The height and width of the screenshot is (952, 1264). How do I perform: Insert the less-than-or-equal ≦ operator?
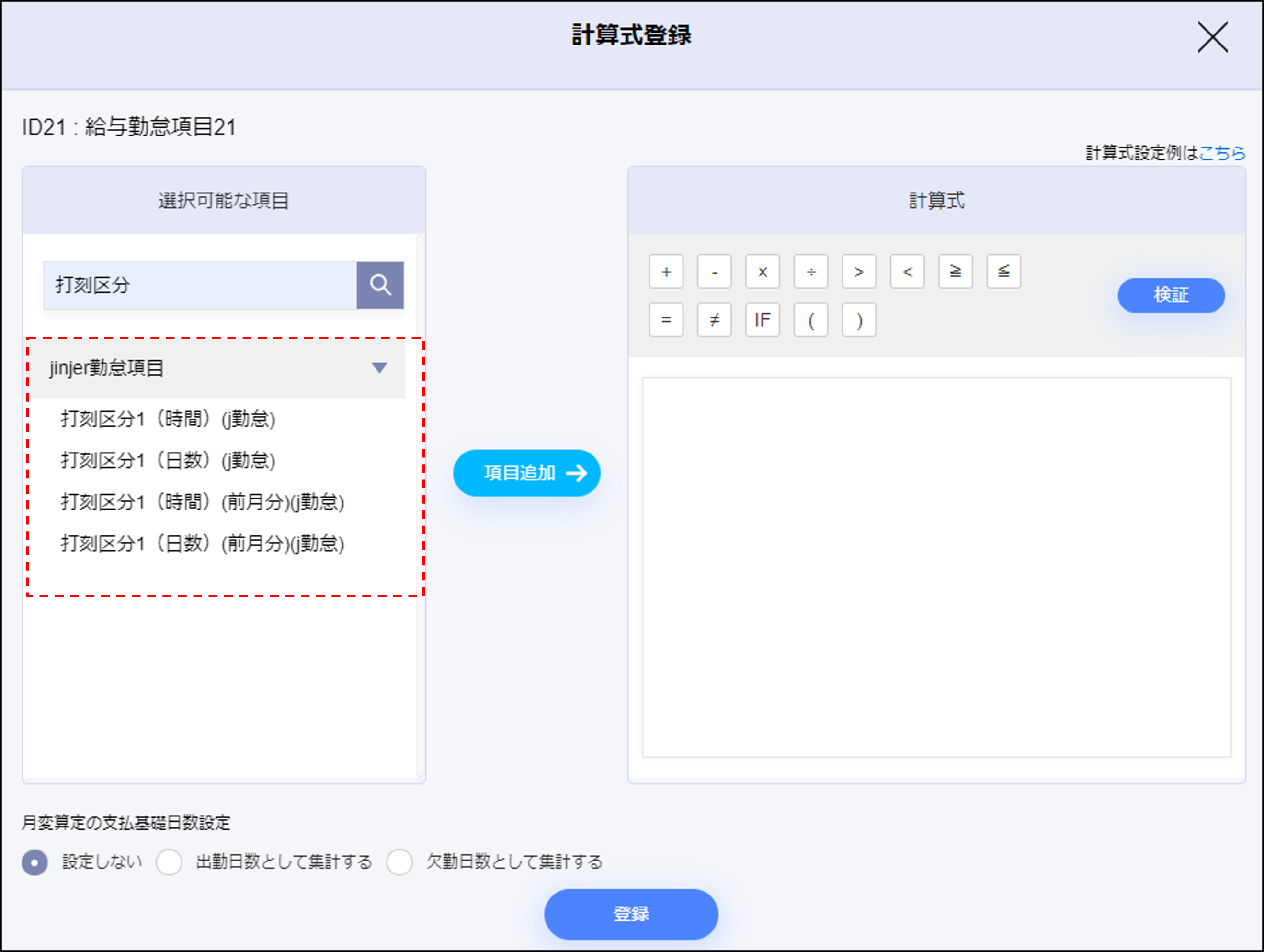[x=1003, y=272]
